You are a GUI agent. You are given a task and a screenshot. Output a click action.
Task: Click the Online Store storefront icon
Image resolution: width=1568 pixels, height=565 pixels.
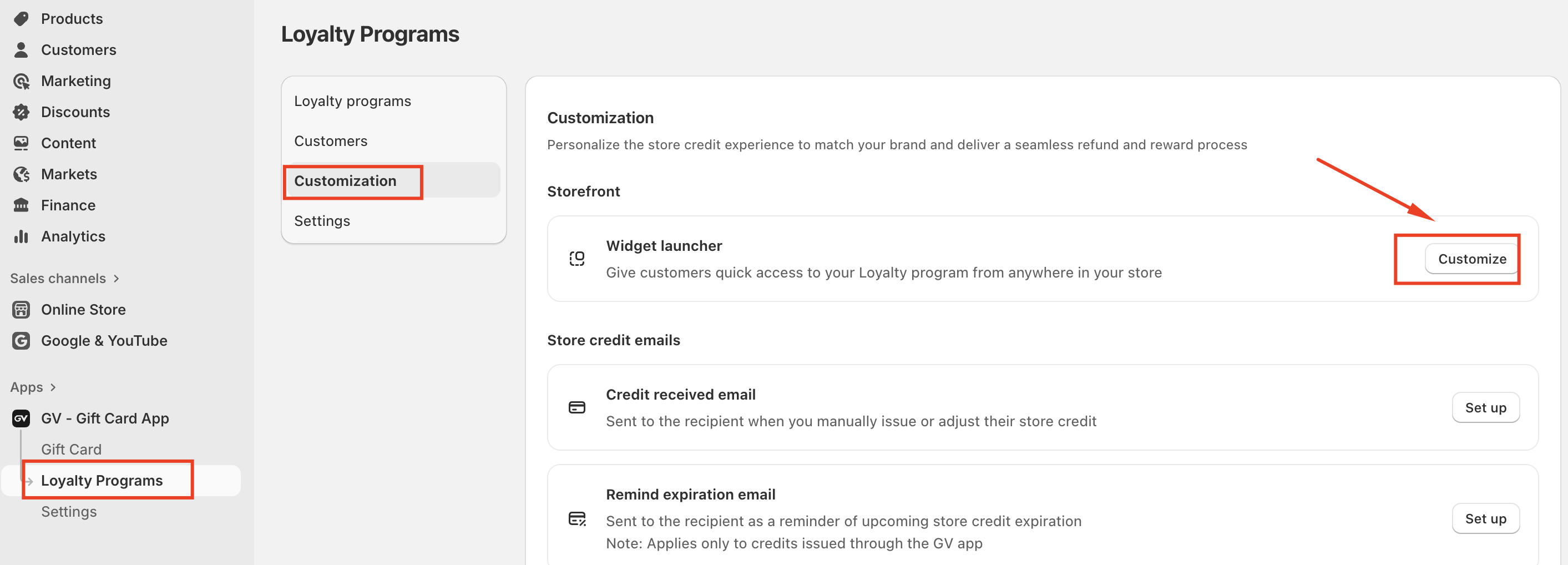(21, 309)
